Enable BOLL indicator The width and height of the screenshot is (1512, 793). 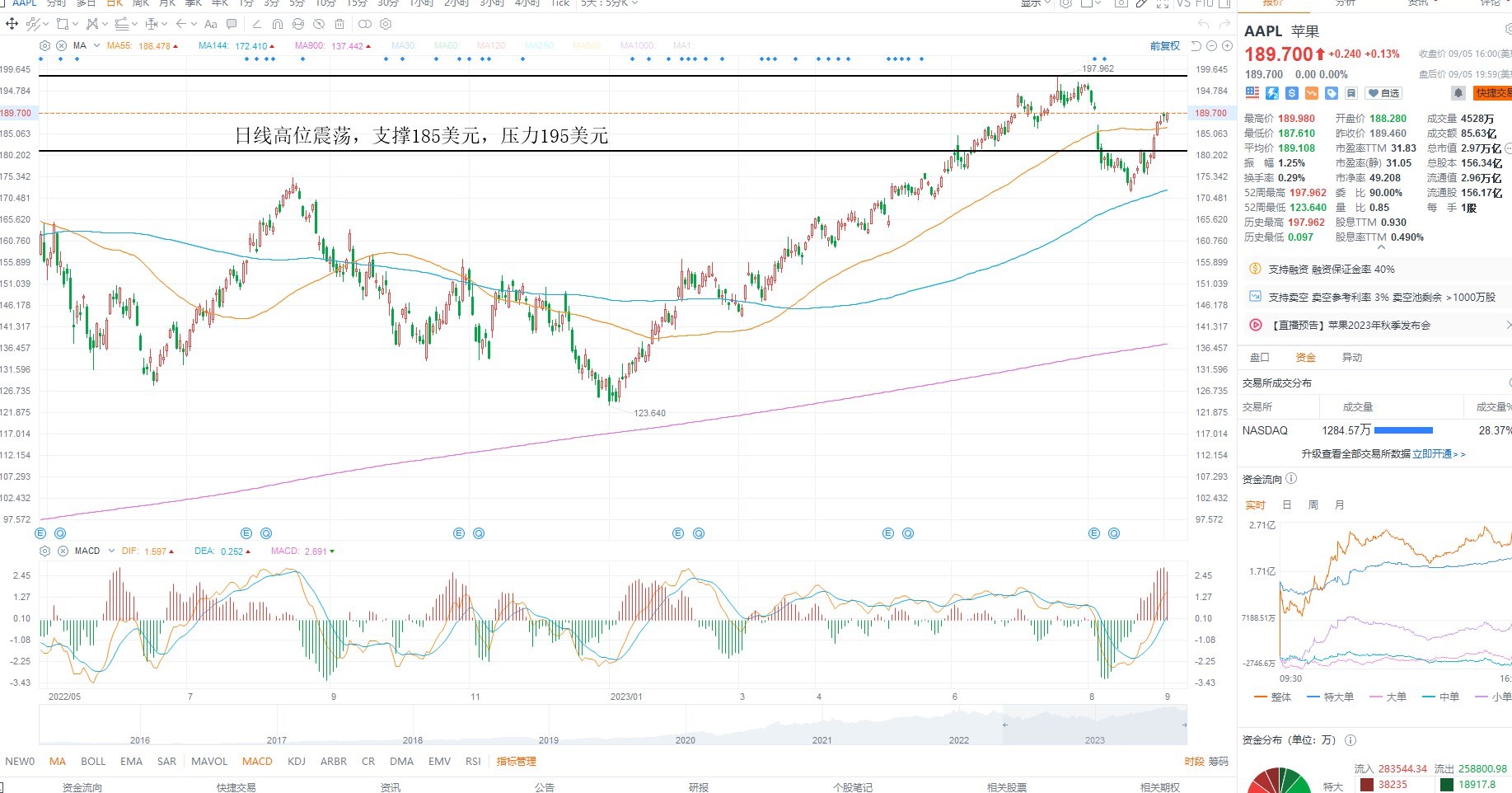point(93,761)
